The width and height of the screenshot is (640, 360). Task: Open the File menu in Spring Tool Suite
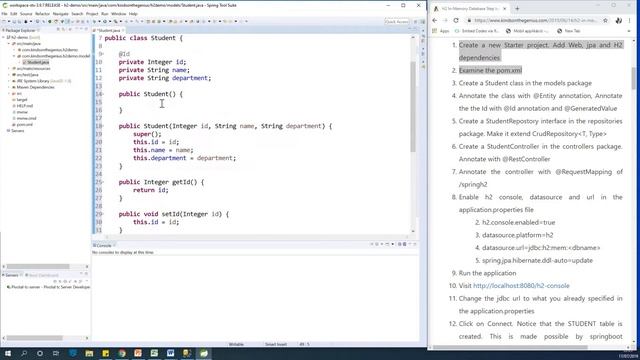click(4, 14)
